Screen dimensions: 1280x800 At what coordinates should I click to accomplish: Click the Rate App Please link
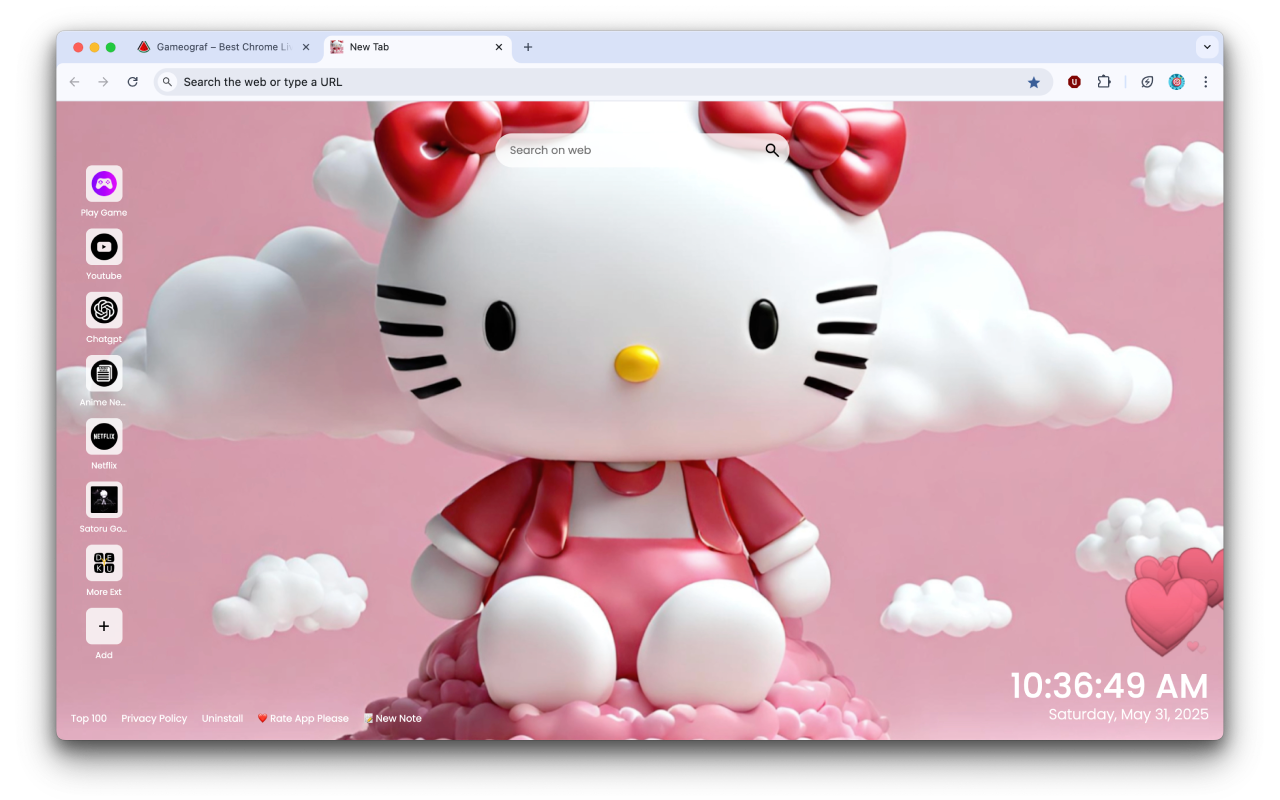[303, 718]
